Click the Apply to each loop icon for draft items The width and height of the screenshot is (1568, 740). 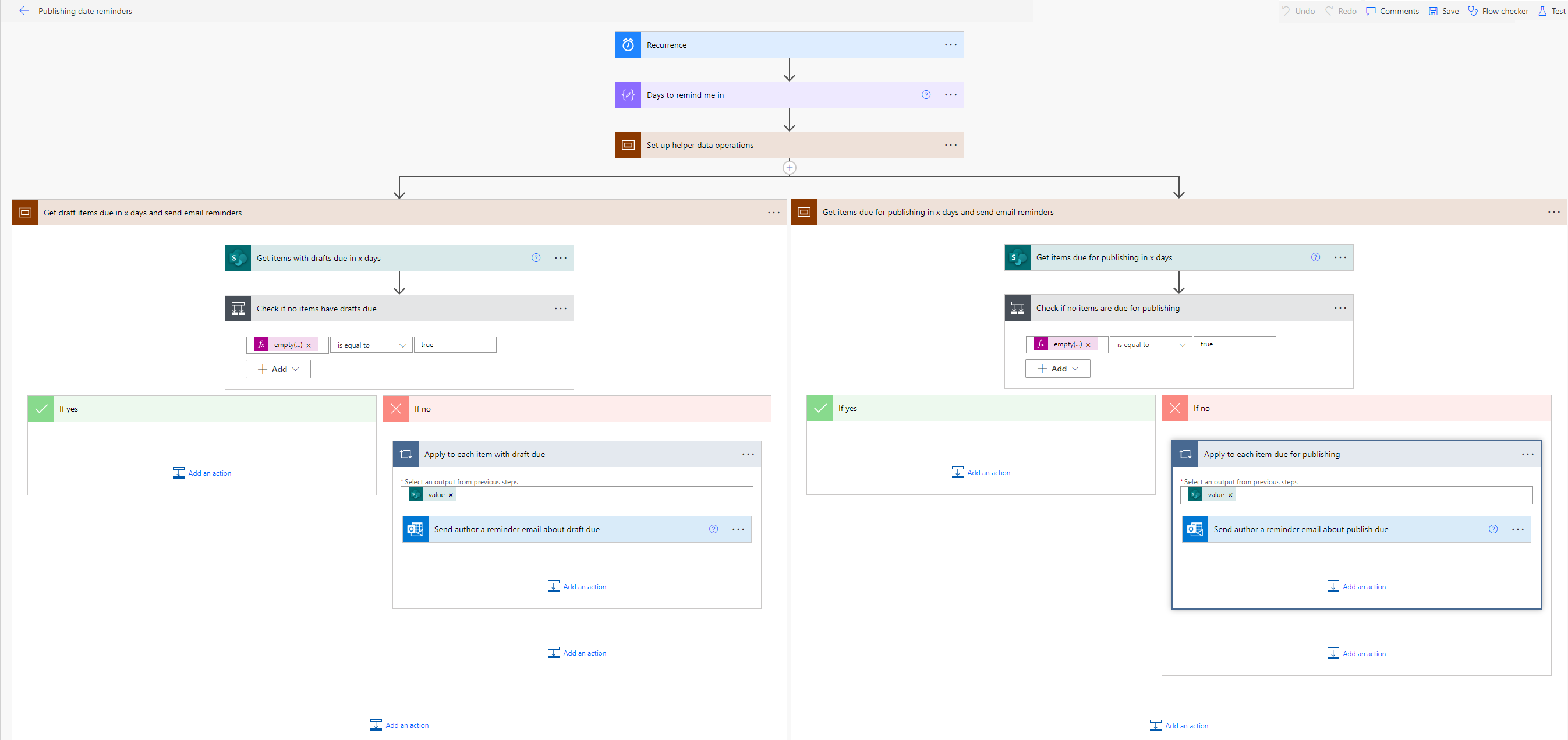pos(405,454)
